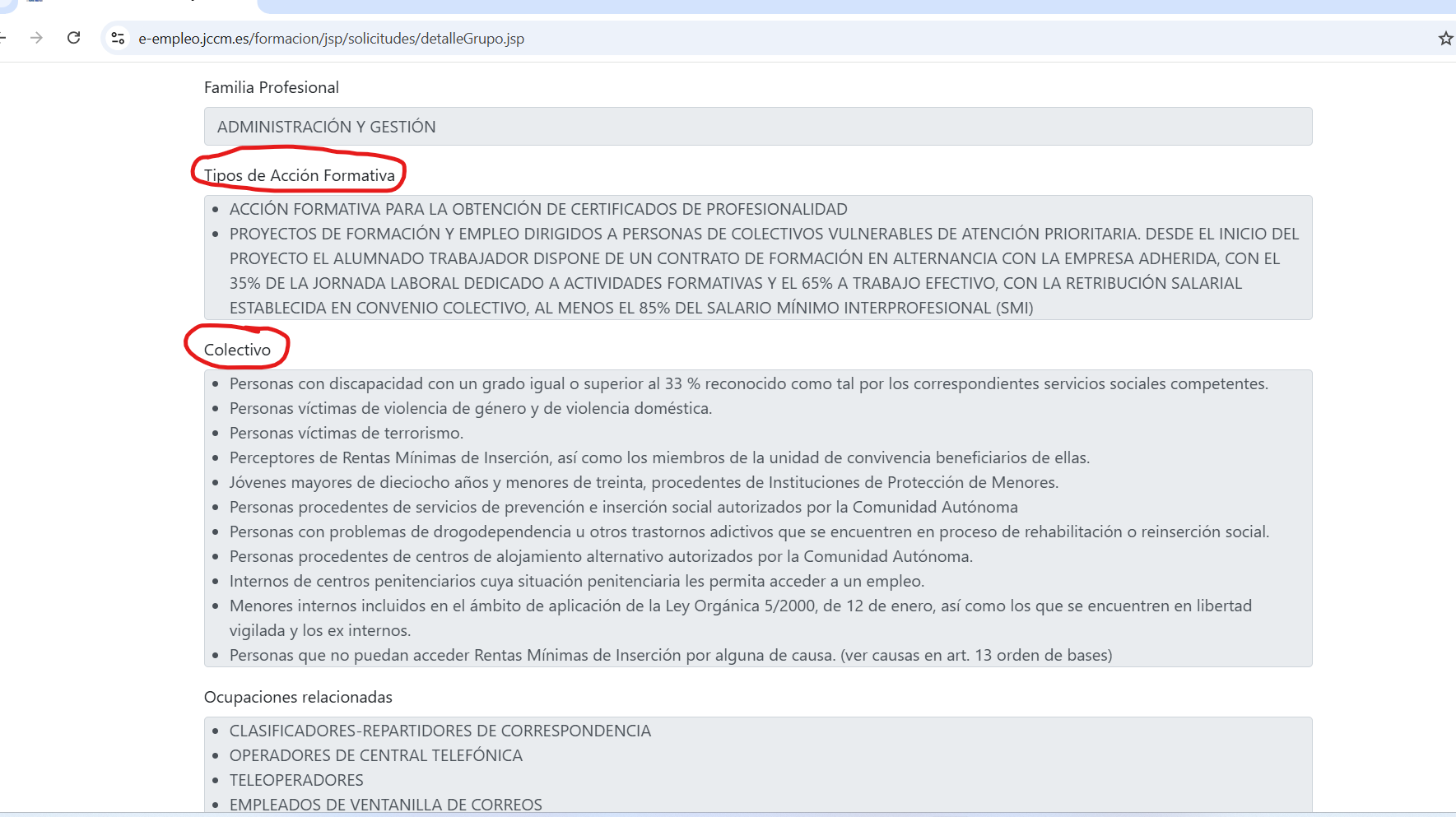Screen dimensions: 1456x817
Task: Click the 'Ocupaciones relacionadas' label
Action: click(298, 697)
